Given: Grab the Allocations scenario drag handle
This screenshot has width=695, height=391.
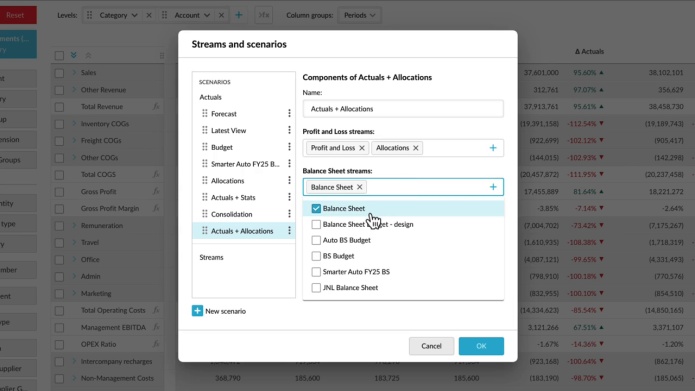Looking at the screenshot, I should point(205,180).
